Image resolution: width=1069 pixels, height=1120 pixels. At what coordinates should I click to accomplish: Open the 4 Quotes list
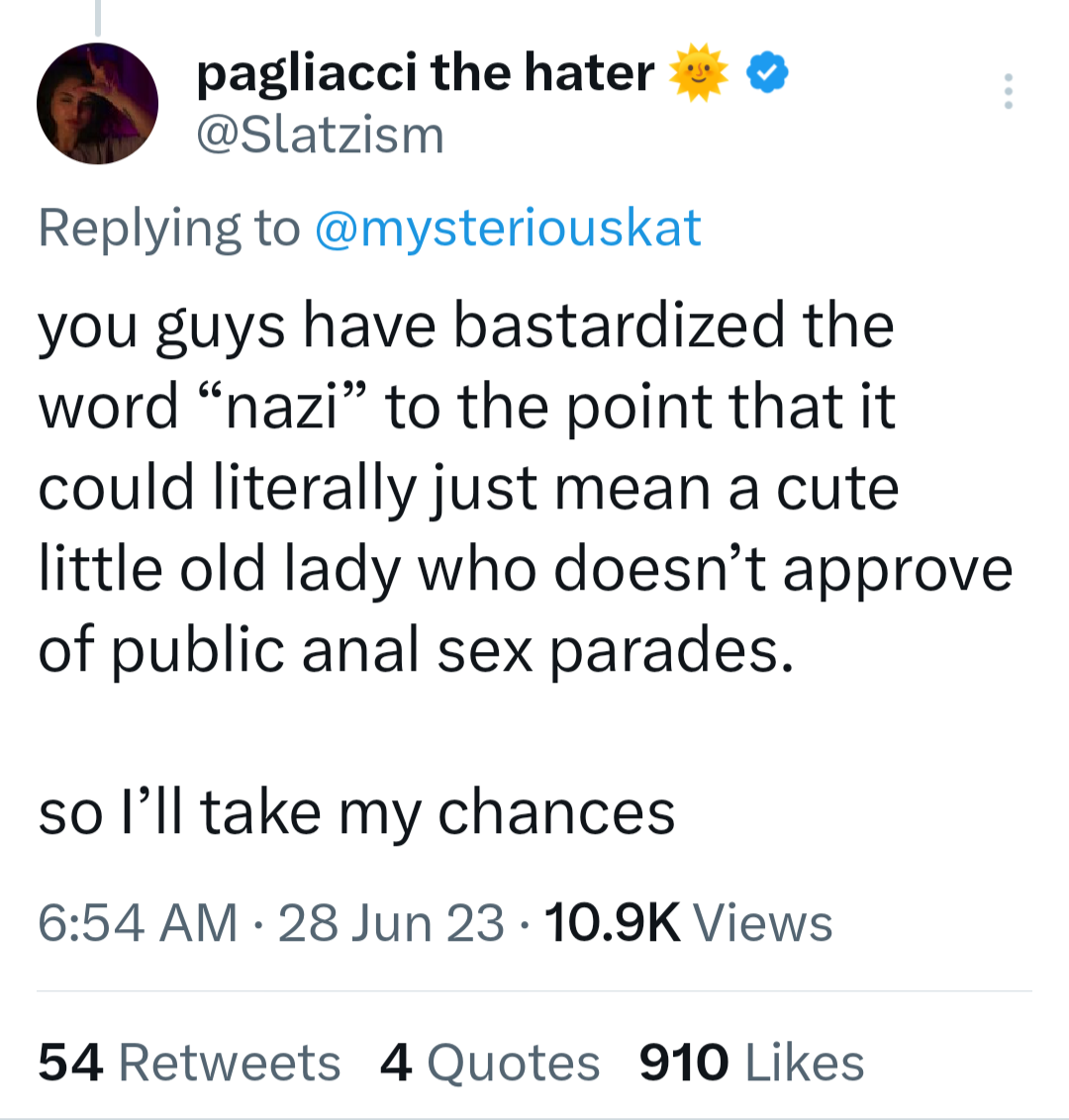490,1063
